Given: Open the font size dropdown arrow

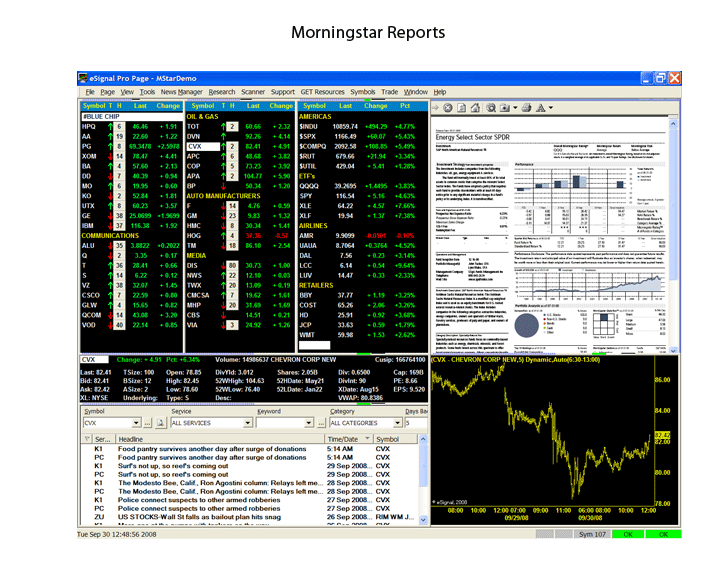Looking at the screenshot, I should coord(551,108).
